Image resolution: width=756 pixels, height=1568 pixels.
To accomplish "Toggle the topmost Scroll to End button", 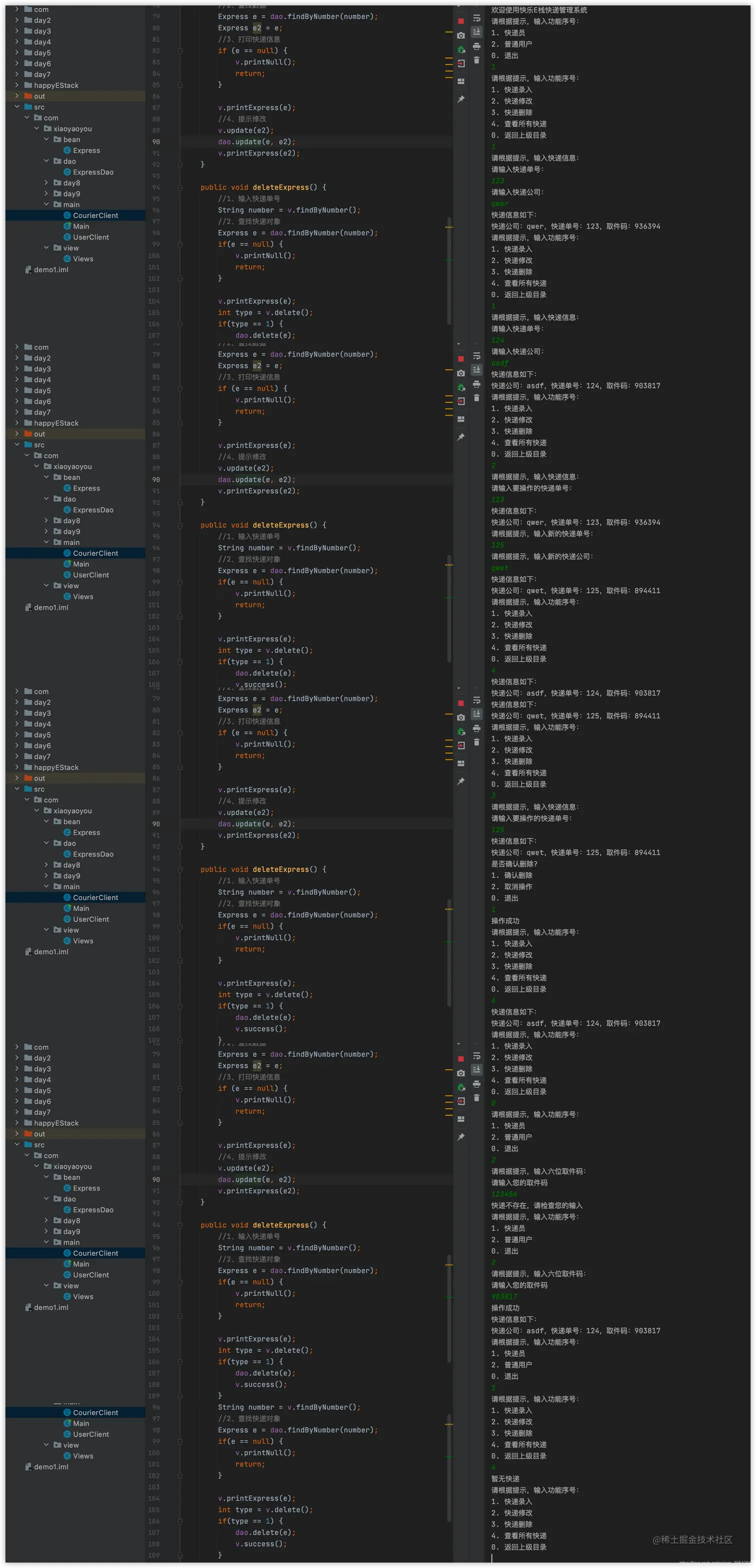I will pos(476,32).
